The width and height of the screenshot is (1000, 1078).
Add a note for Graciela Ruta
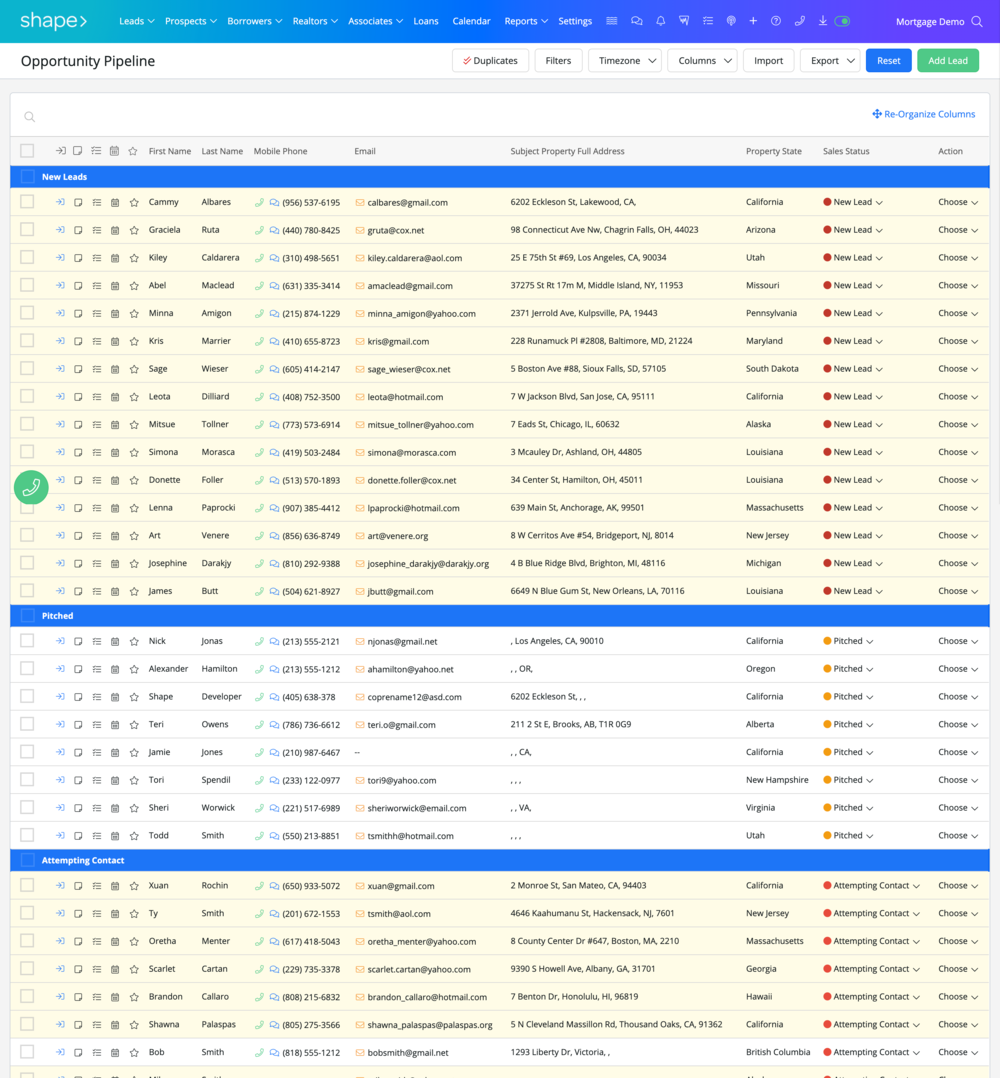coord(78,230)
